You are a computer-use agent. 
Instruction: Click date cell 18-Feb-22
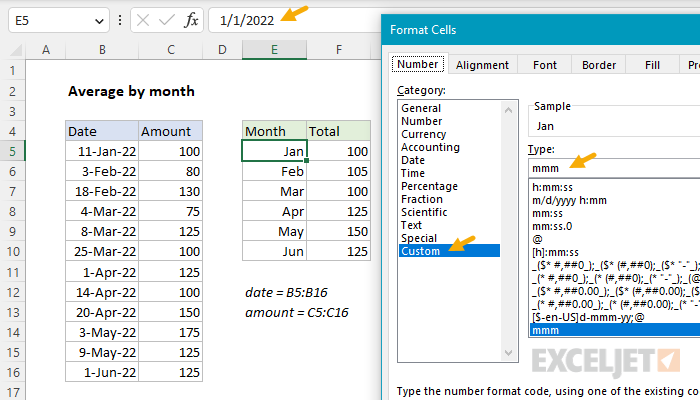(x=102, y=192)
